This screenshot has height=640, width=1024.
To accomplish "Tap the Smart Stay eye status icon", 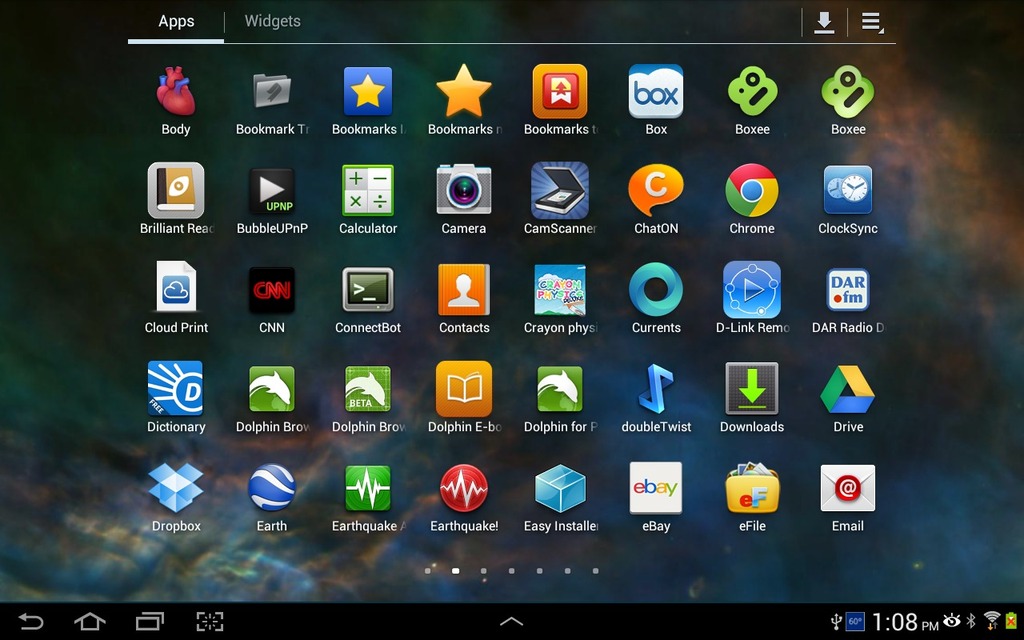I will 952,620.
